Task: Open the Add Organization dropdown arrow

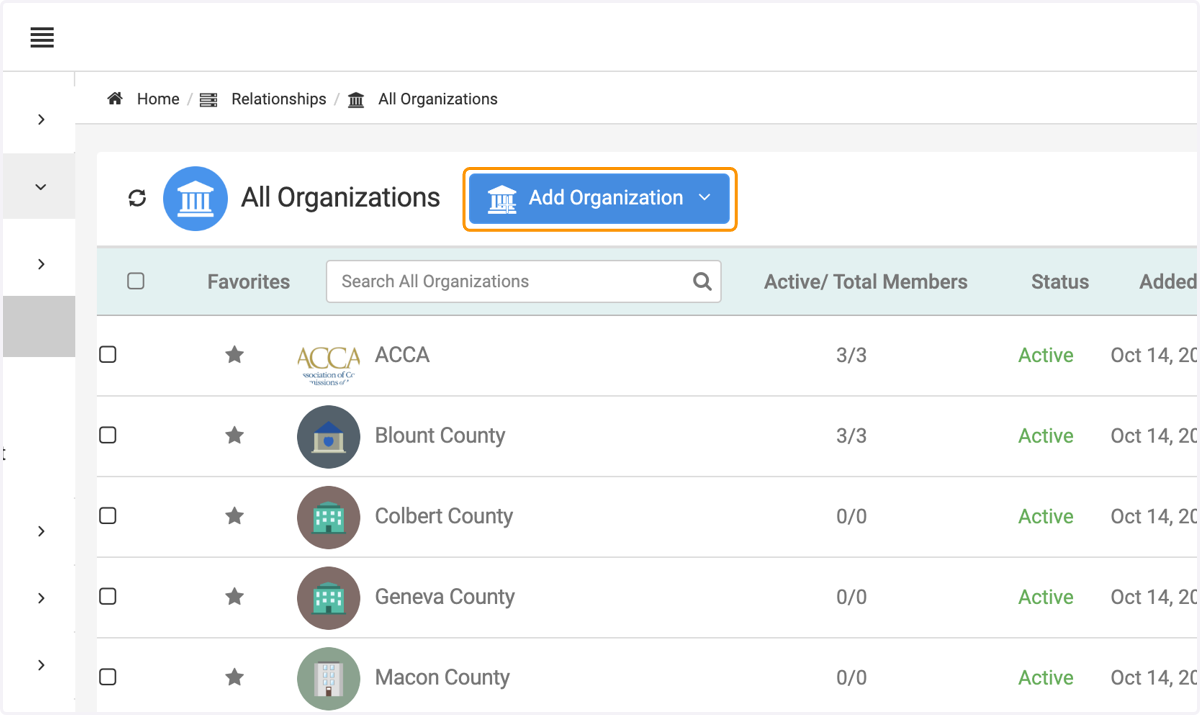Action: [704, 198]
